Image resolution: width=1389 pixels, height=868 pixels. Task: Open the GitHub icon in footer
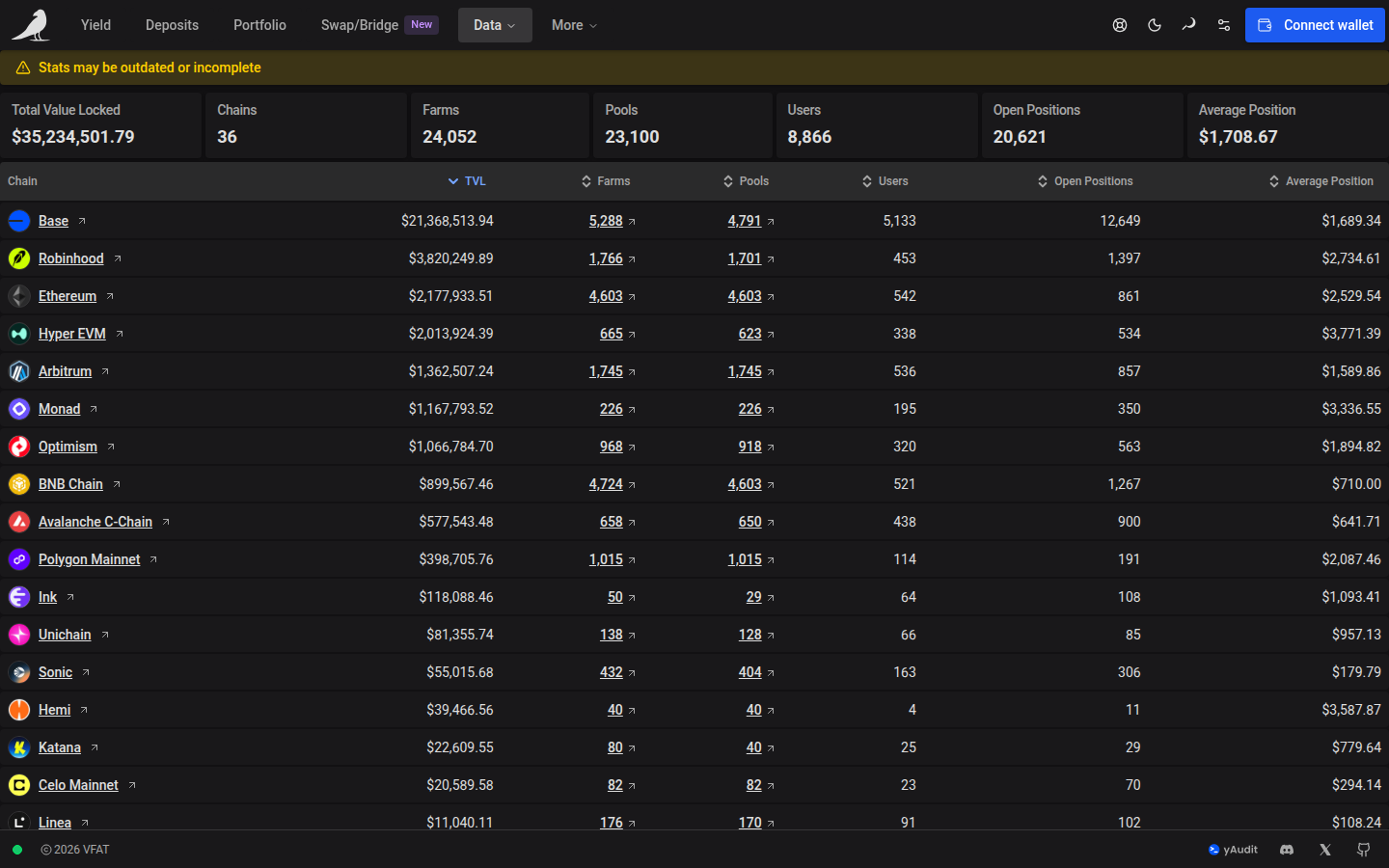tap(1364, 850)
